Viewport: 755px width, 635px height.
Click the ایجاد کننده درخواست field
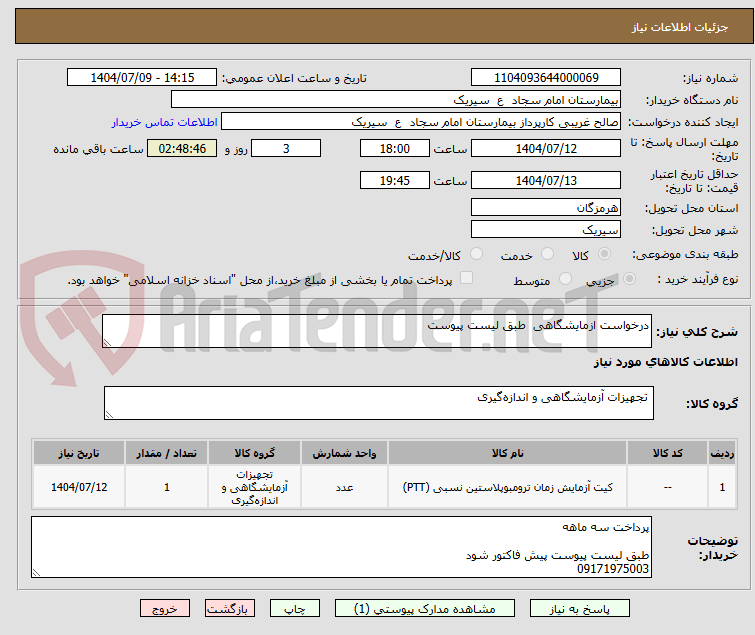[421, 122]
